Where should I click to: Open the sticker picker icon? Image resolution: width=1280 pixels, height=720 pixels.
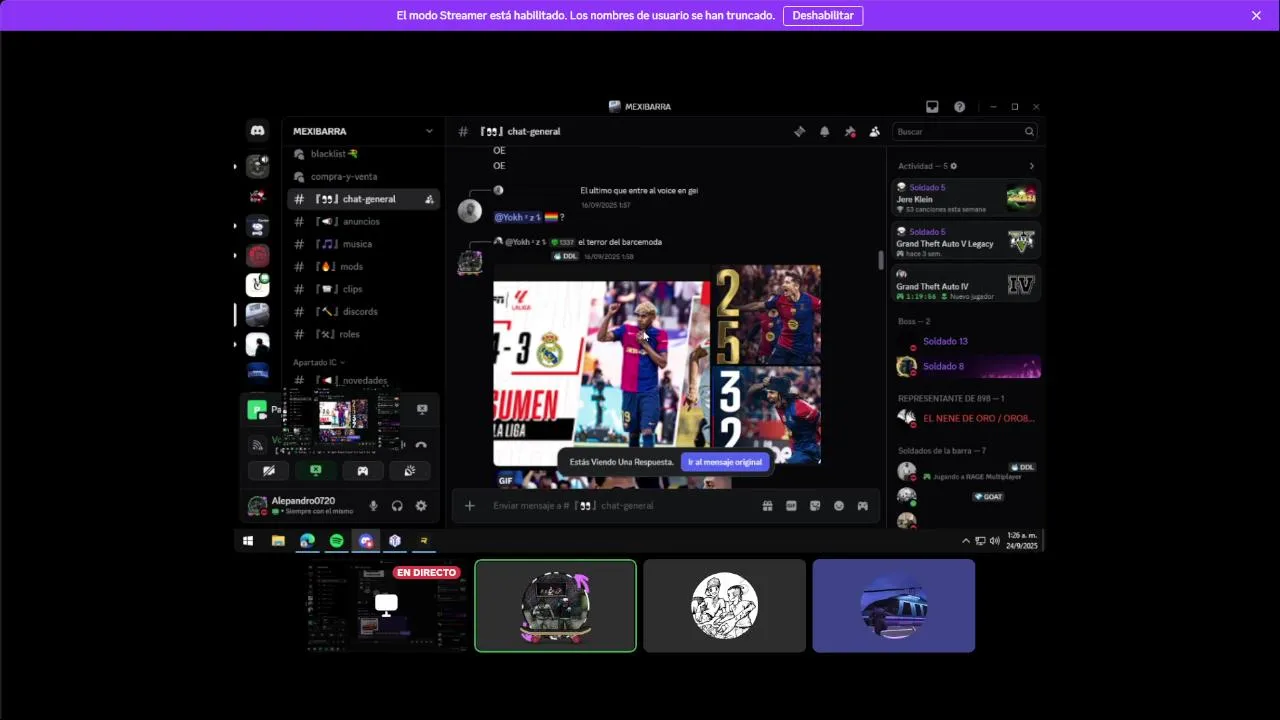point(815,506)
